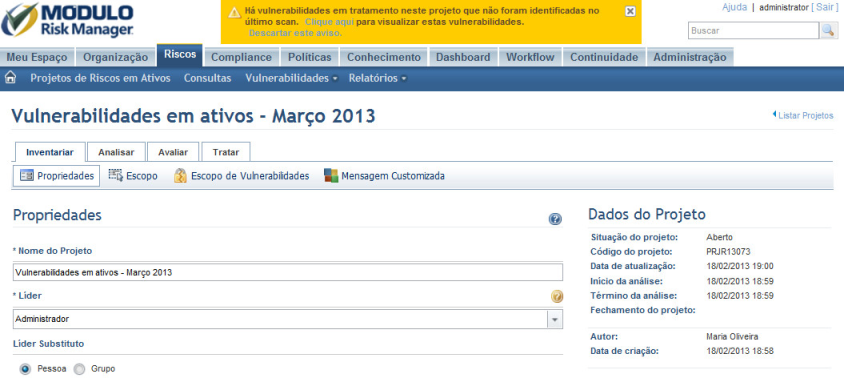Click update date 18/02/2013 19:00
844x378 pixels.
pos(740,266)
